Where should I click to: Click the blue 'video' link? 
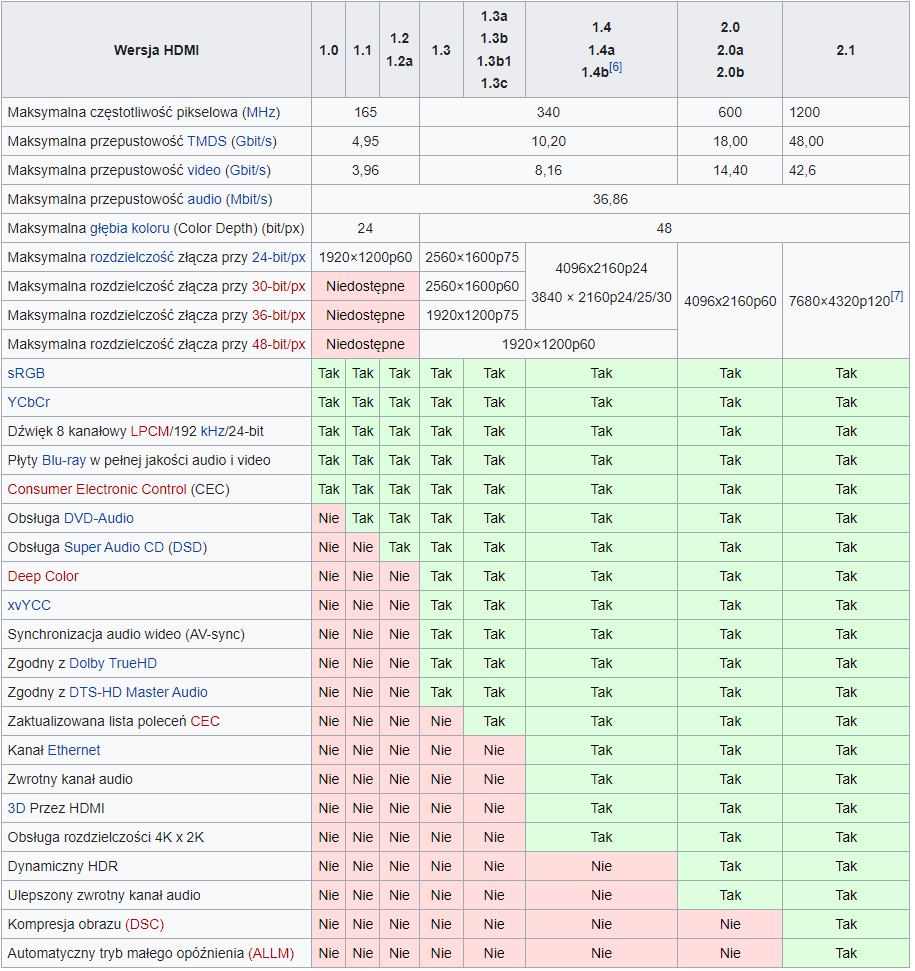[x=204, y=171]
